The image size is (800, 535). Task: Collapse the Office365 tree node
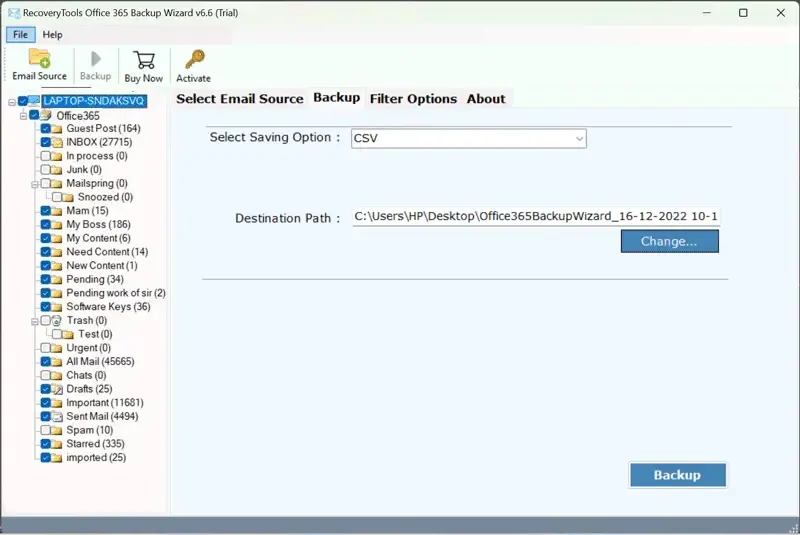[23, 116]
